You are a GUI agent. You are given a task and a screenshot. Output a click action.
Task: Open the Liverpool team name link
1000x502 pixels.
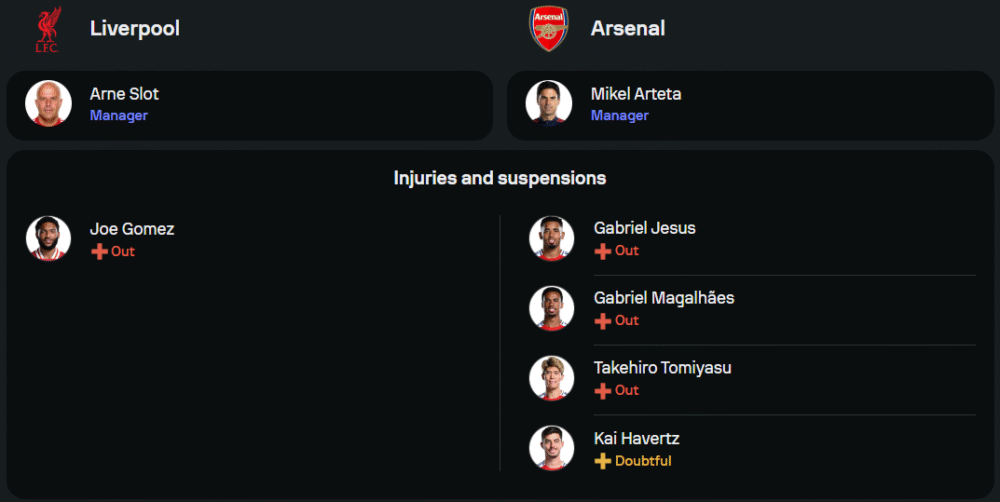pos(135,28)
